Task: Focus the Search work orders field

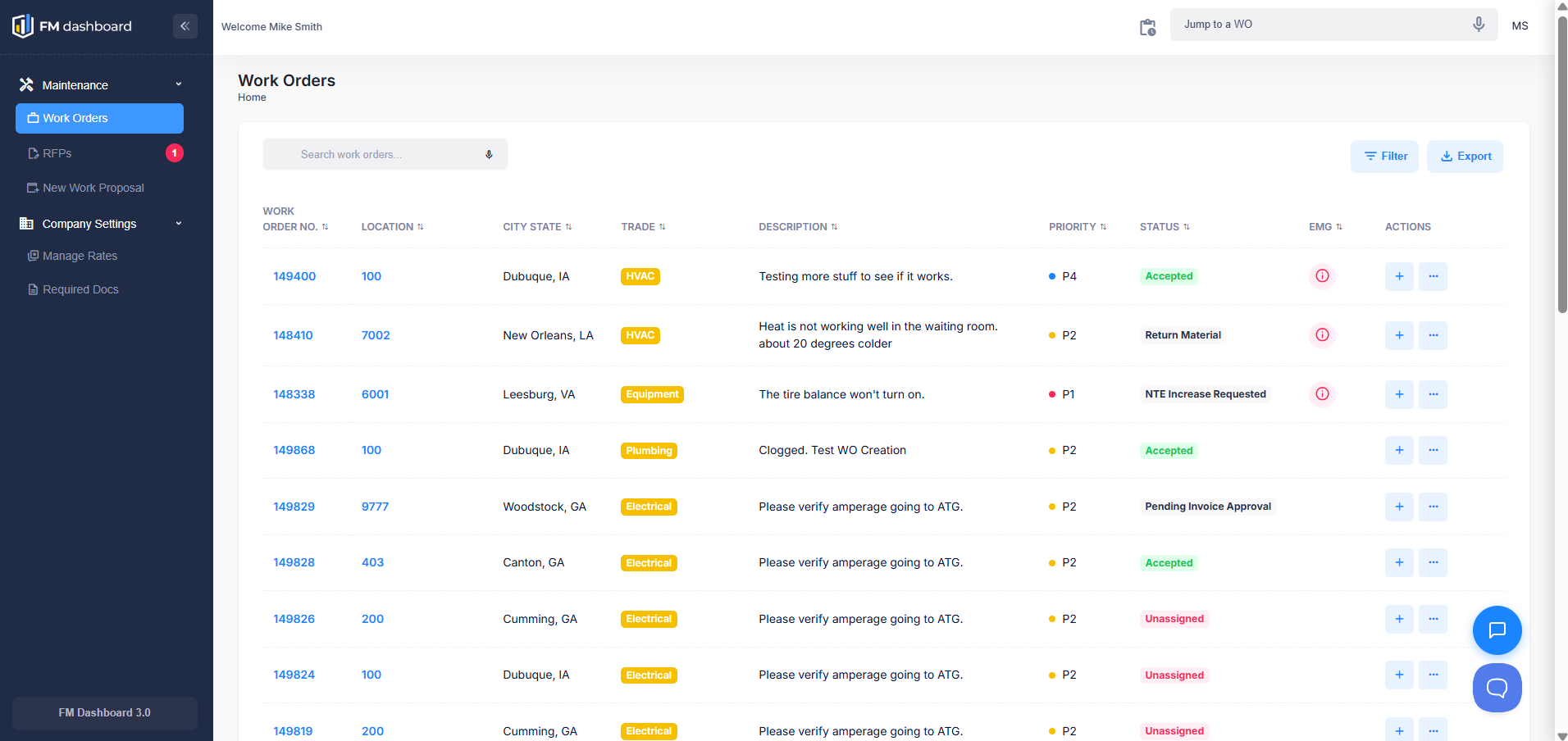Action: 385,154
